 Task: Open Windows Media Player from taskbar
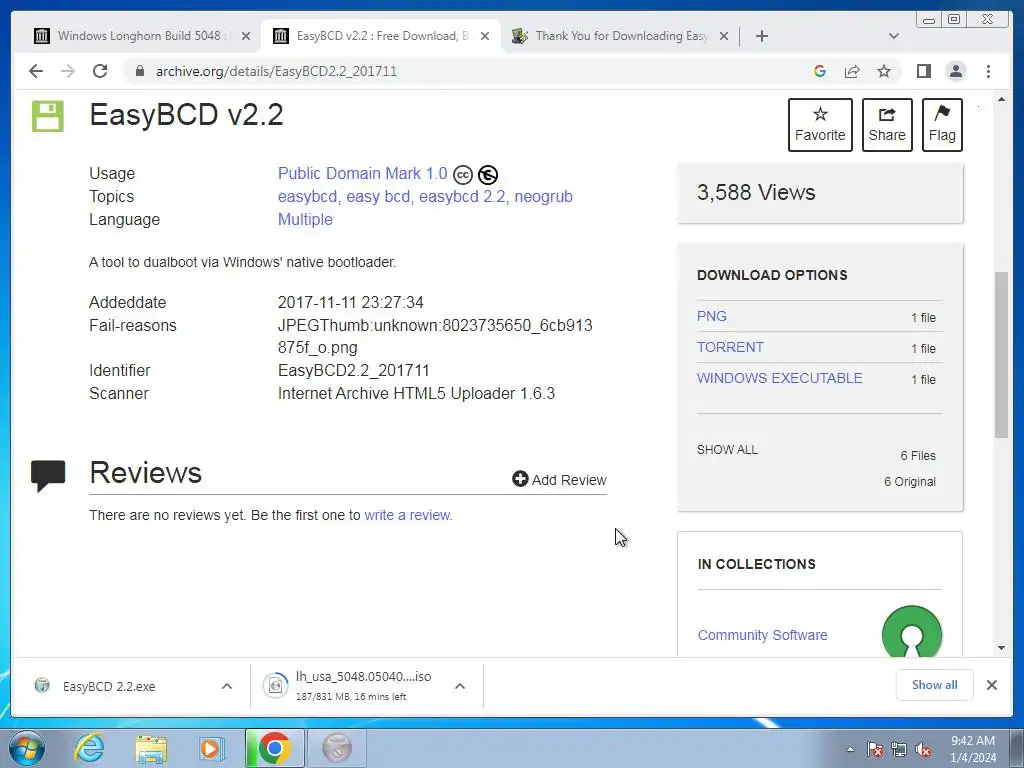pos(211,748)
